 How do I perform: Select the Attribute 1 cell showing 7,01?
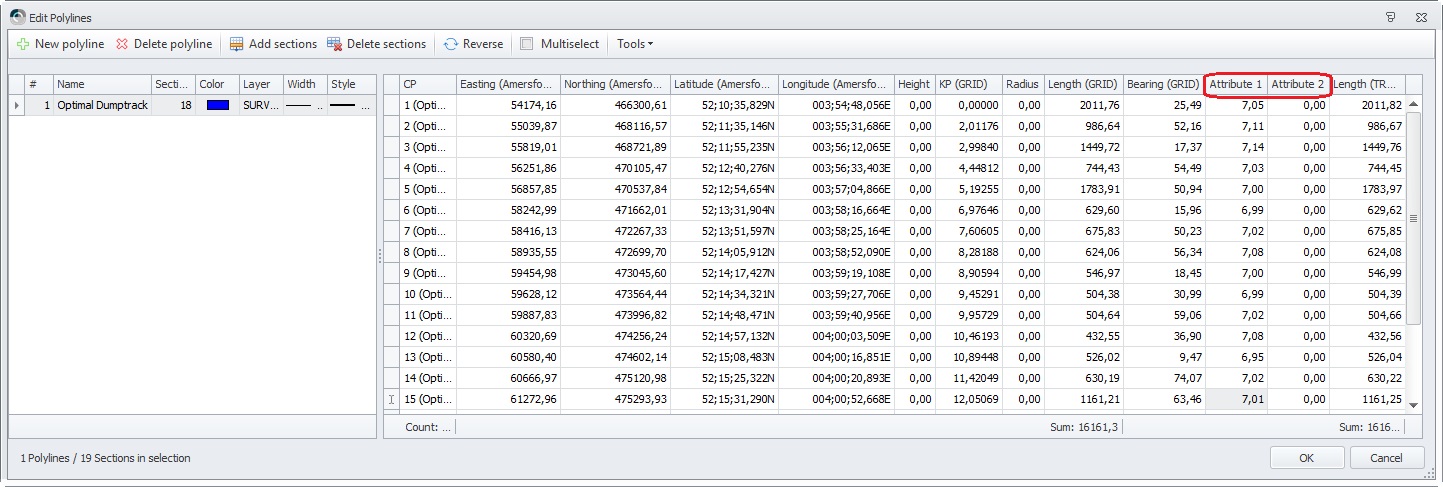pos(1237,400)
